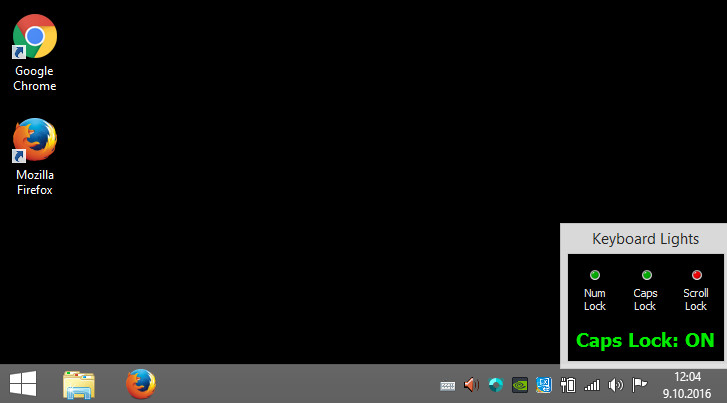Click the red speaker tray icon
The image size is (727, 403).
click(x=471, y=385)
